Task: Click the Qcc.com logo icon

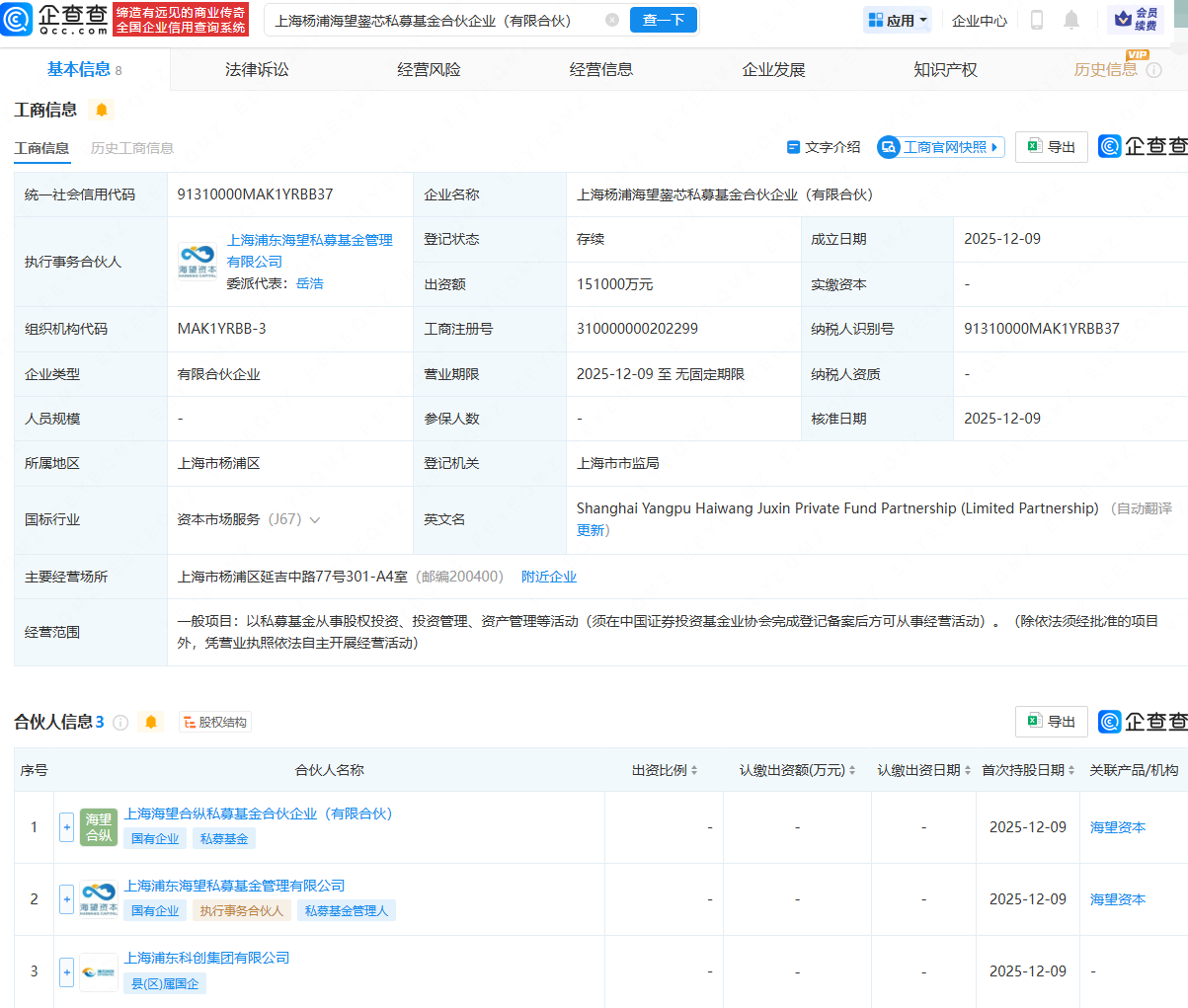Action: 17,19
